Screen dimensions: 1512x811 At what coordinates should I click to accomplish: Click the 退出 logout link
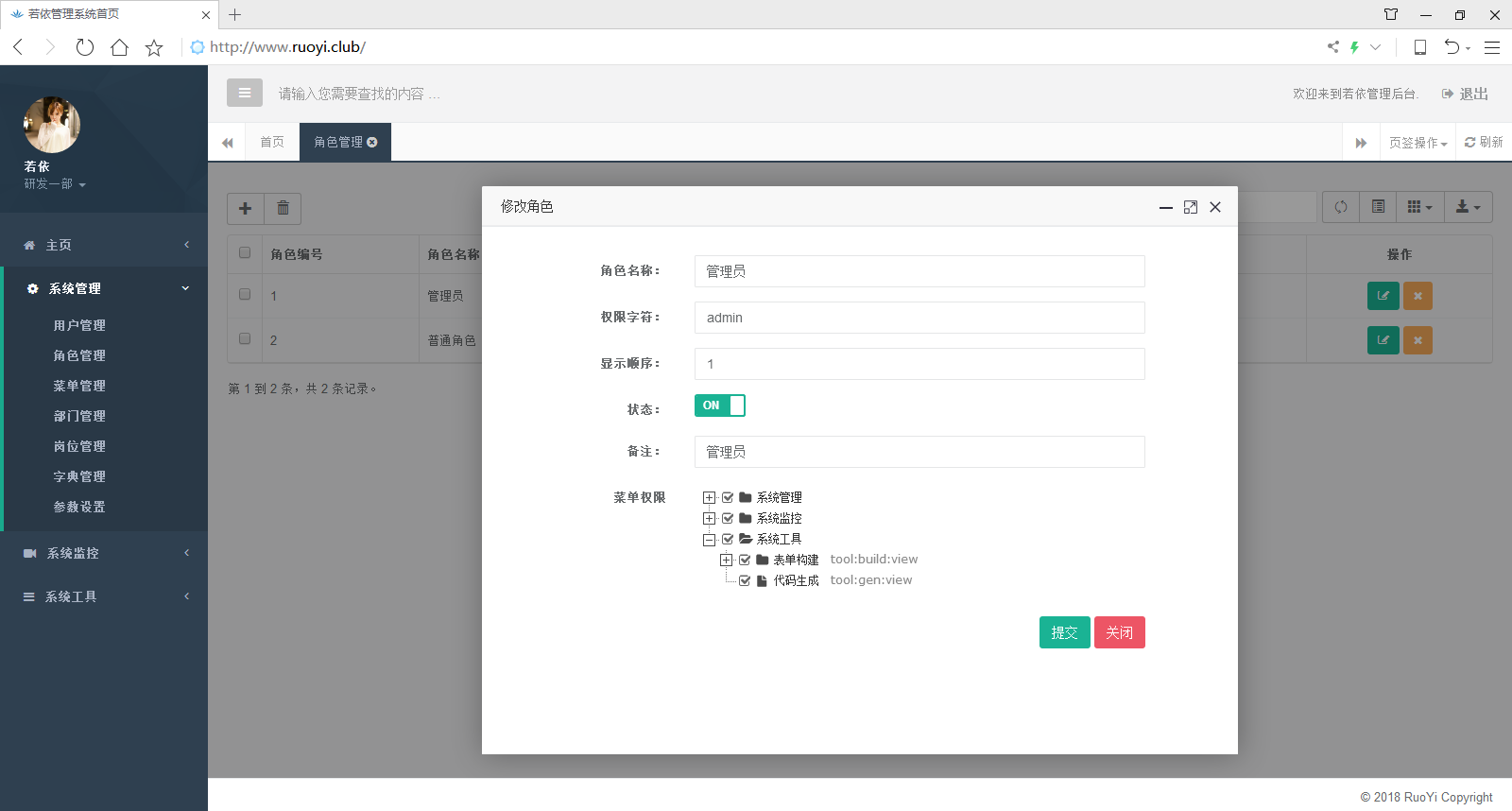pyautogui.click(x=1465, y=94)
